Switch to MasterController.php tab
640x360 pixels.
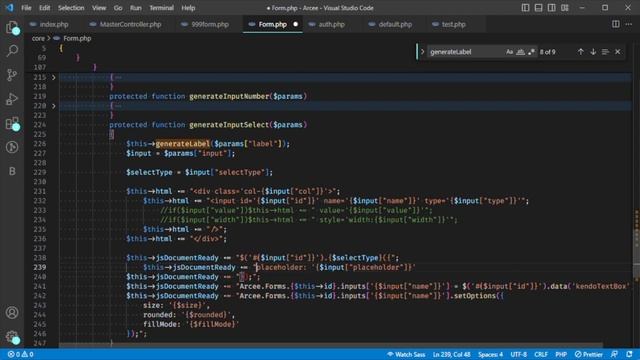[130, 24]
